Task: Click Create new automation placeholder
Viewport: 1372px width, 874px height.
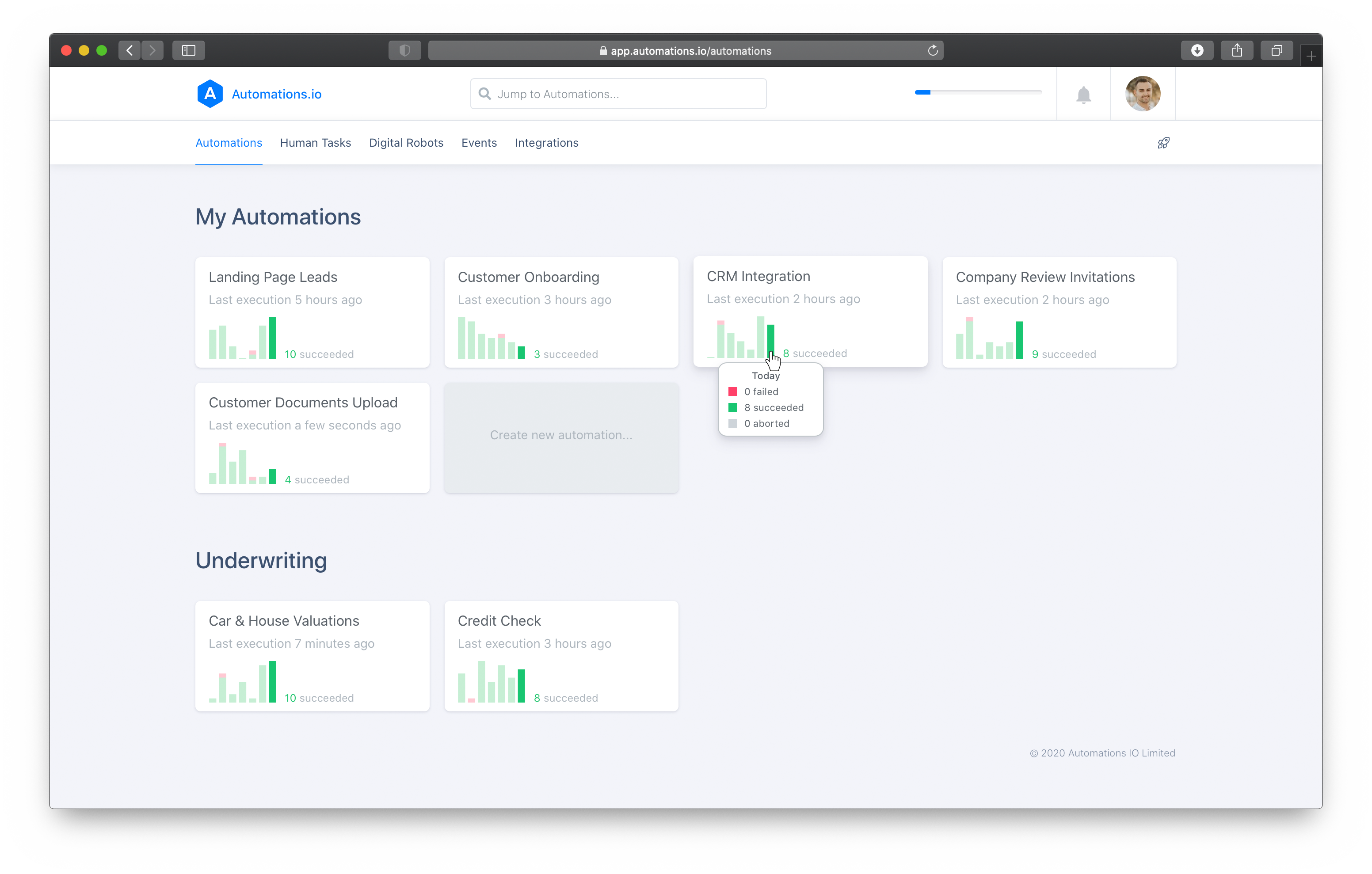Action: [x=560, y=435]
